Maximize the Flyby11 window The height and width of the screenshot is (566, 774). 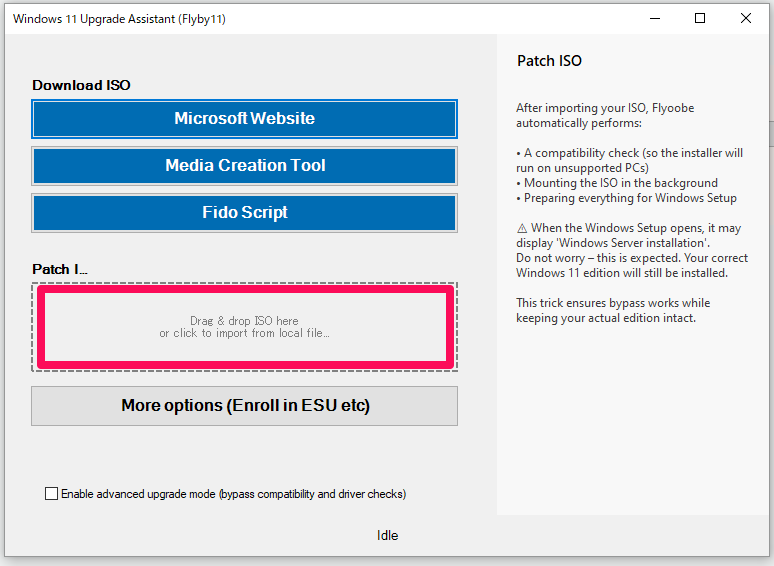tap(700, 18)
